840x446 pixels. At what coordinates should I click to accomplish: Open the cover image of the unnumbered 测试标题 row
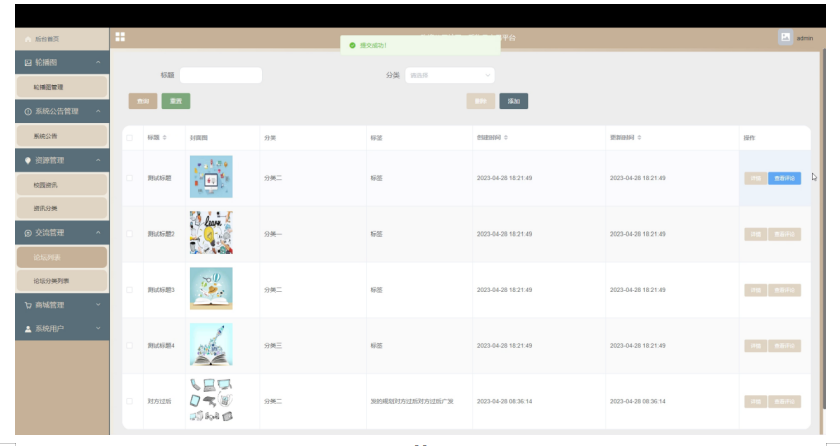(x=211, y=177)
